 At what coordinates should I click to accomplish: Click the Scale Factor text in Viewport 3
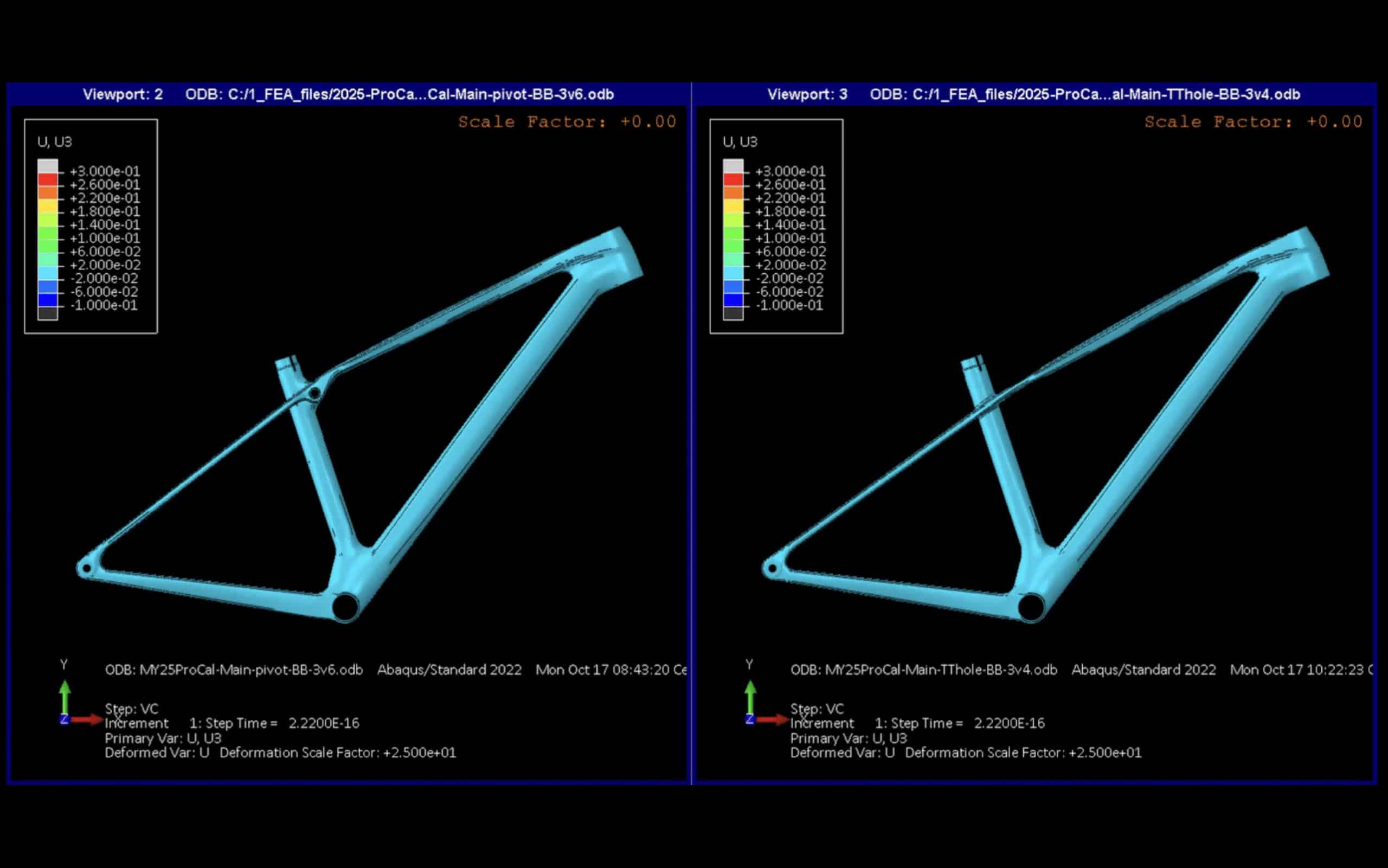click(x=1252, y=121)
